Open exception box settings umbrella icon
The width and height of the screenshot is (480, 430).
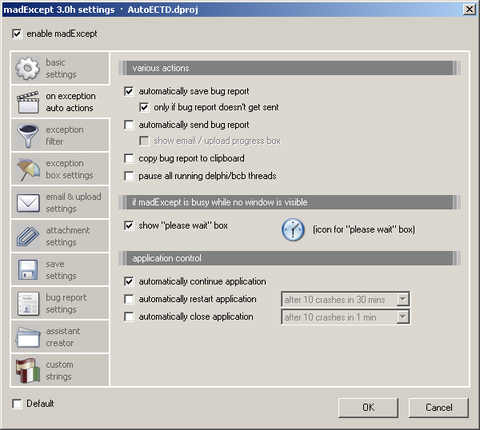click(28, 169)
